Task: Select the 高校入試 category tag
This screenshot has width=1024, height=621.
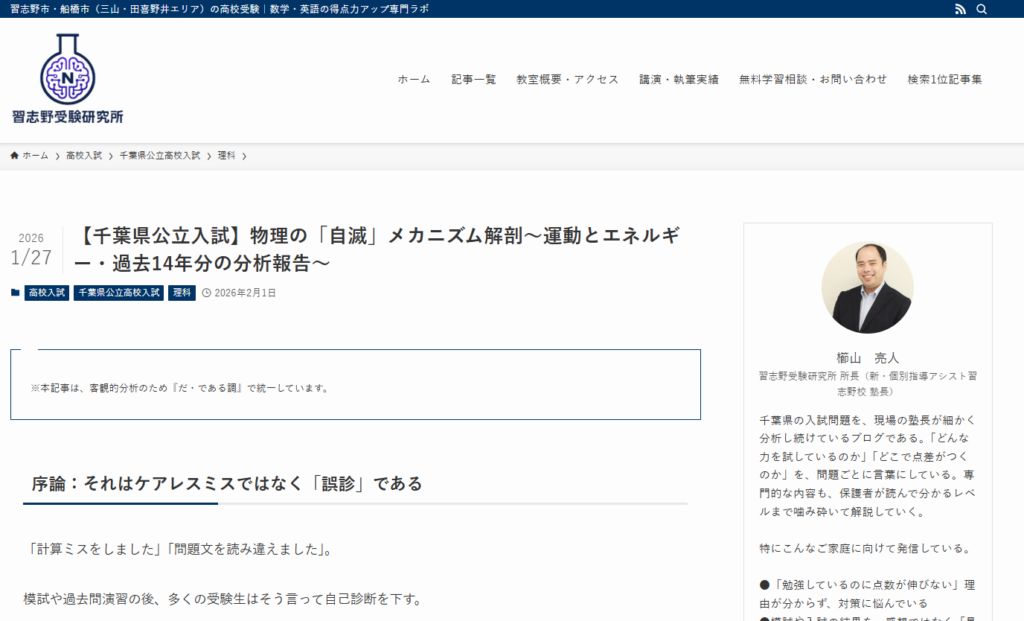Action: (47, 293)
